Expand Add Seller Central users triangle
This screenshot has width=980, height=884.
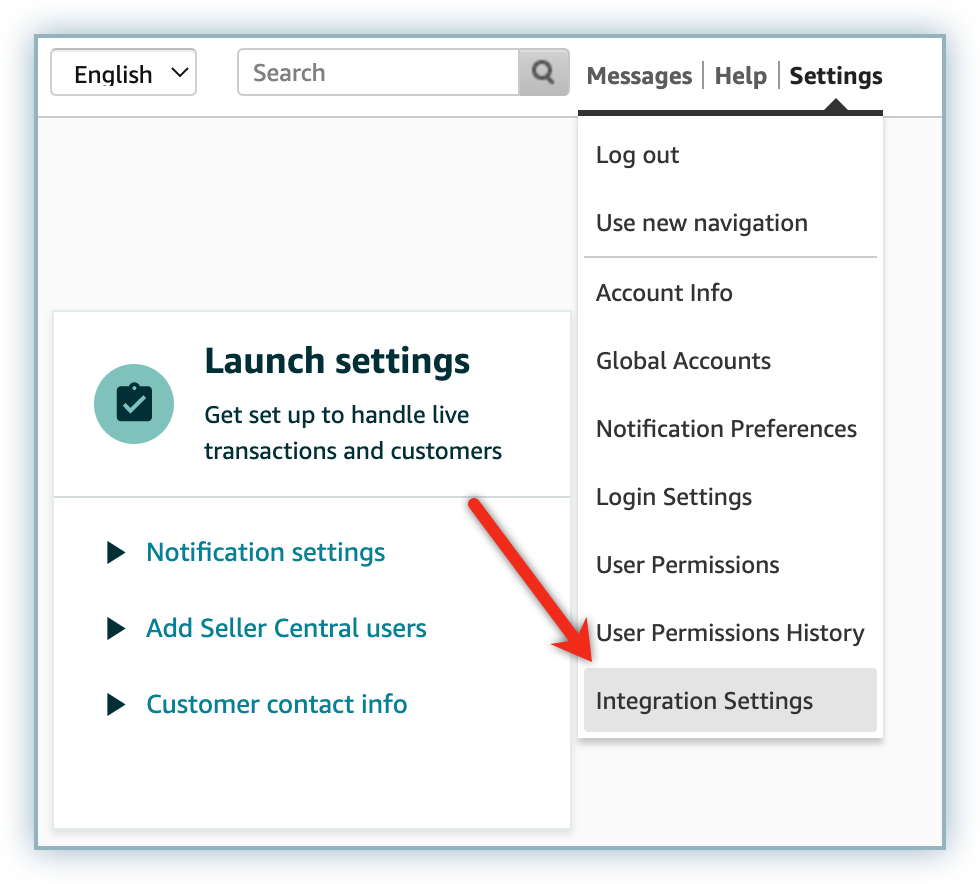pos(116,629)
